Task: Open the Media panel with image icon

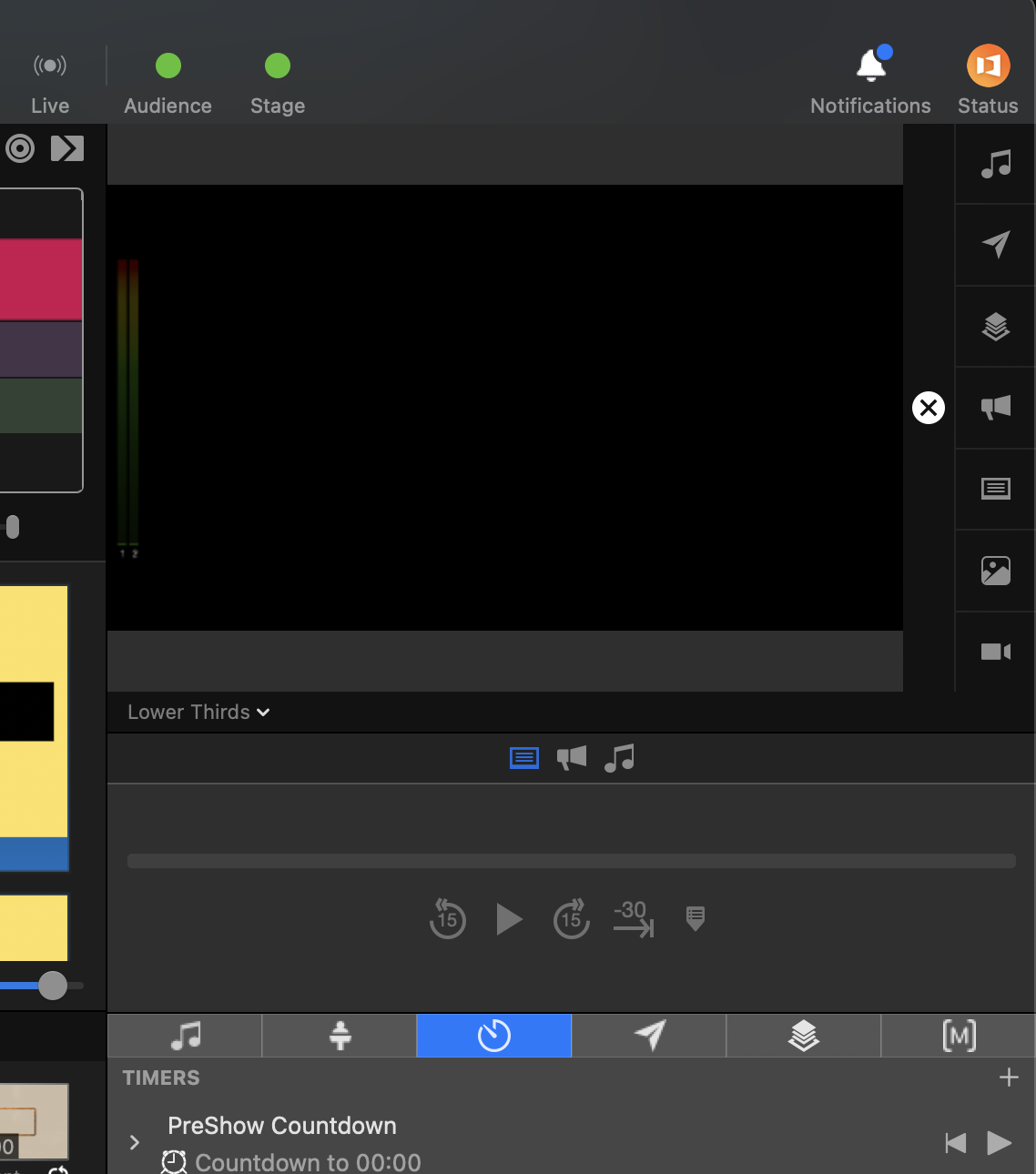Action: tap(994, 571)
